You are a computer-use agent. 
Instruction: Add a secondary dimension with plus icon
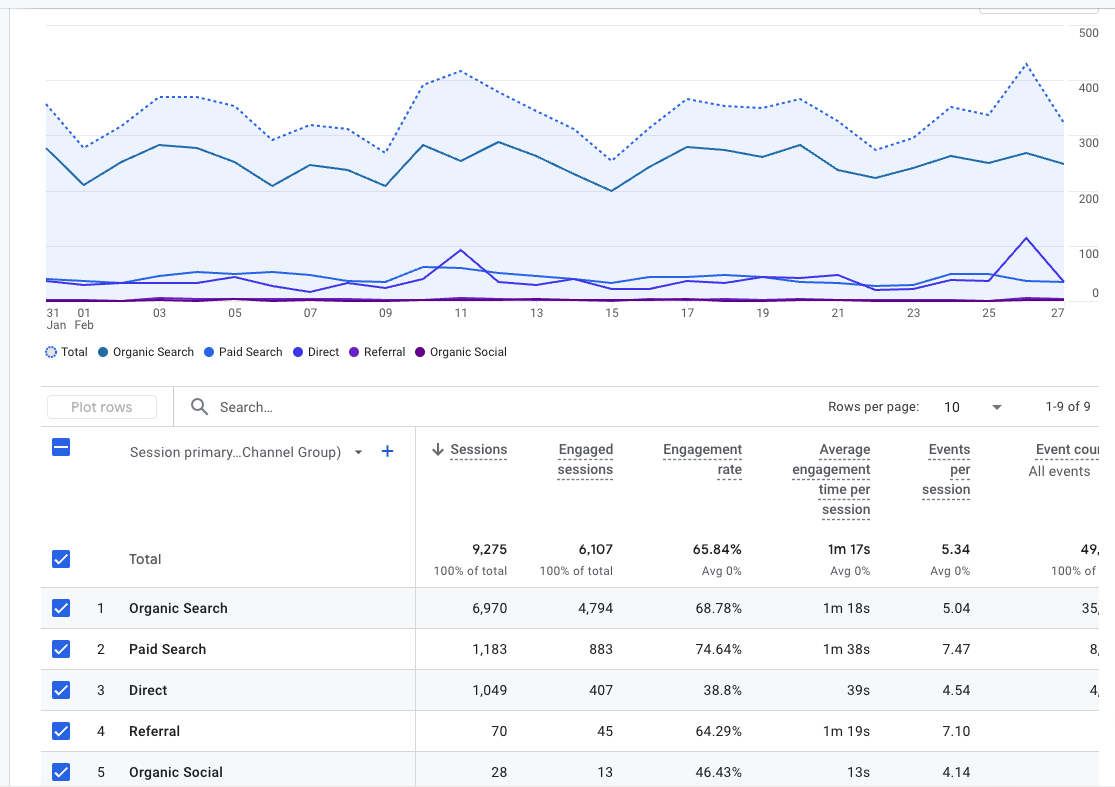[x=388, y=451]
